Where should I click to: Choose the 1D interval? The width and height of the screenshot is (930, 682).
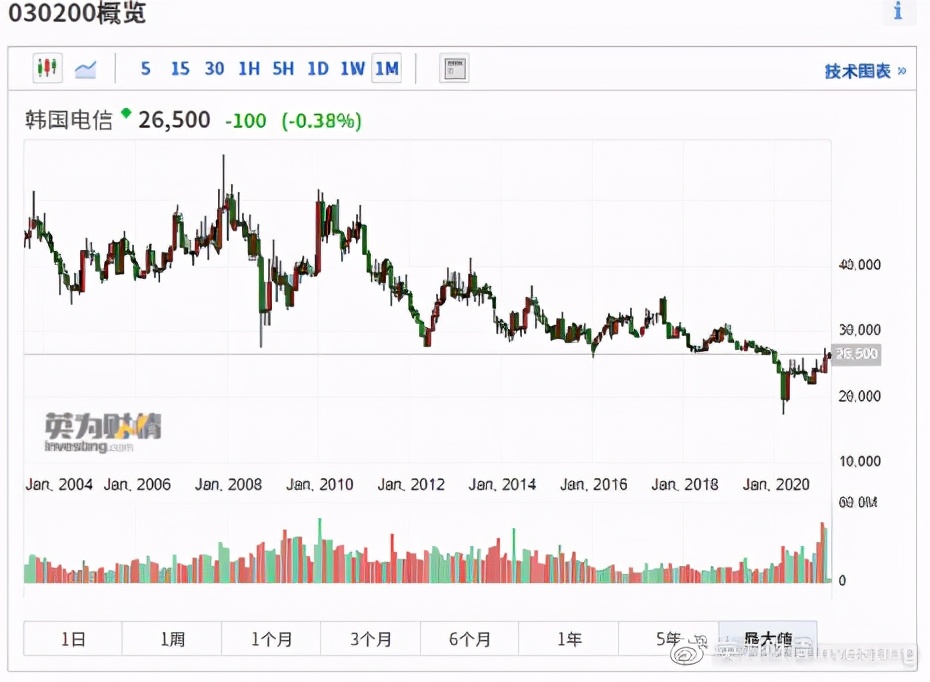pyautogui.click(x=317, y=69)
